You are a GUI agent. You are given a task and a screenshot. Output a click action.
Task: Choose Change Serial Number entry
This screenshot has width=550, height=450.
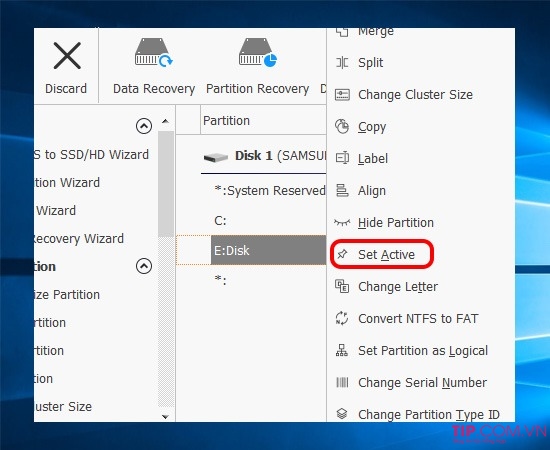(x=423, y=382)
